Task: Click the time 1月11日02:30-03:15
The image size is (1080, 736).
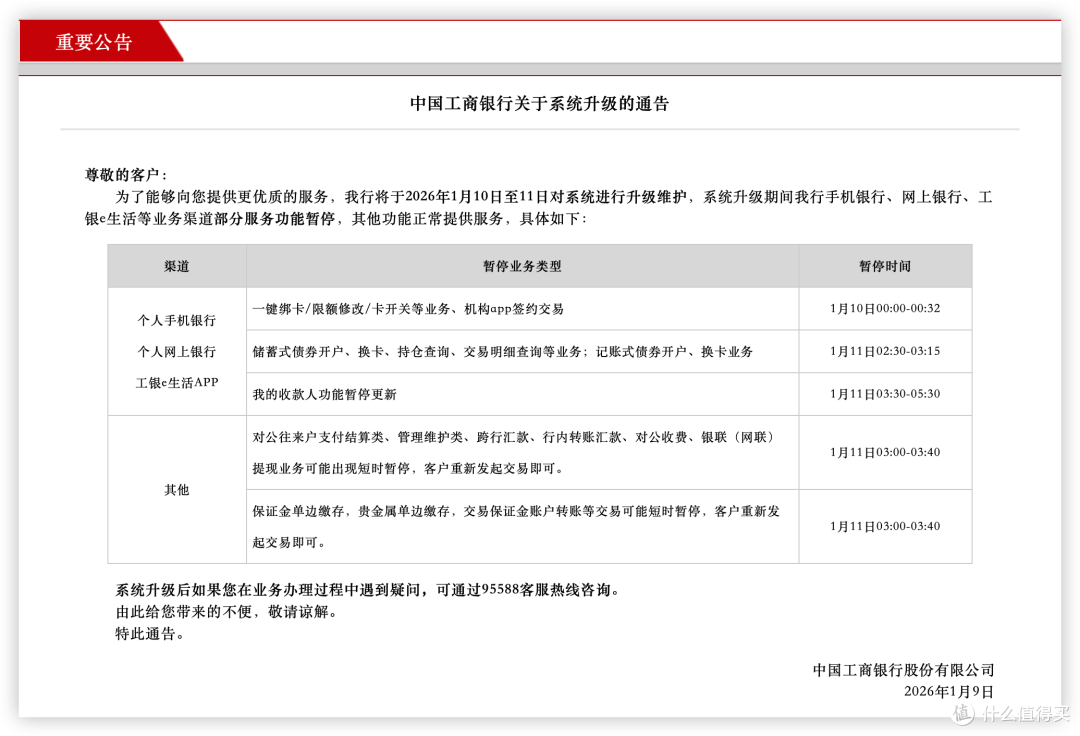Action: 885,351
